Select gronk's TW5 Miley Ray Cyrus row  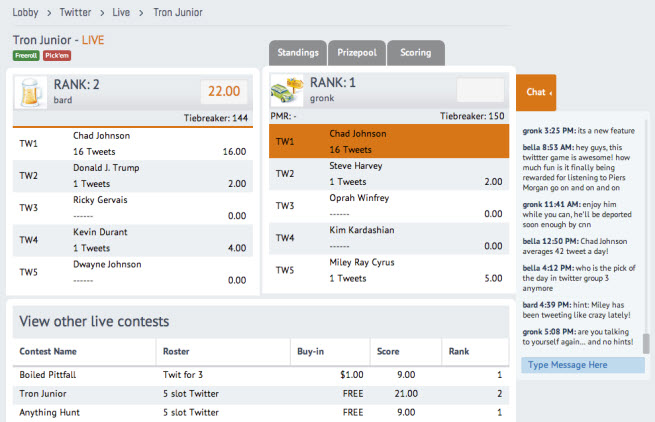(389, 270)
